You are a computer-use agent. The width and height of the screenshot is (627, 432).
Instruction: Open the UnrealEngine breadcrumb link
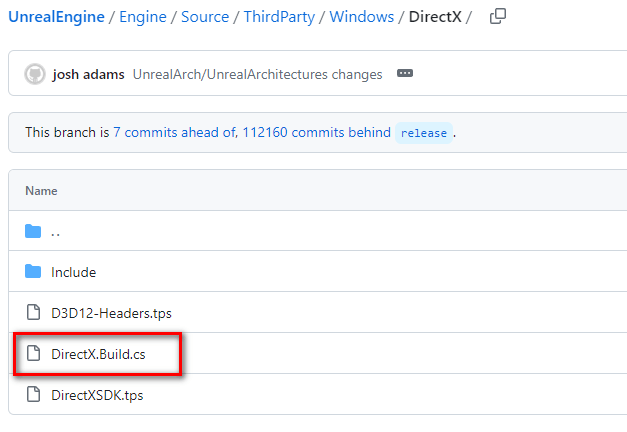click(56, 17)
